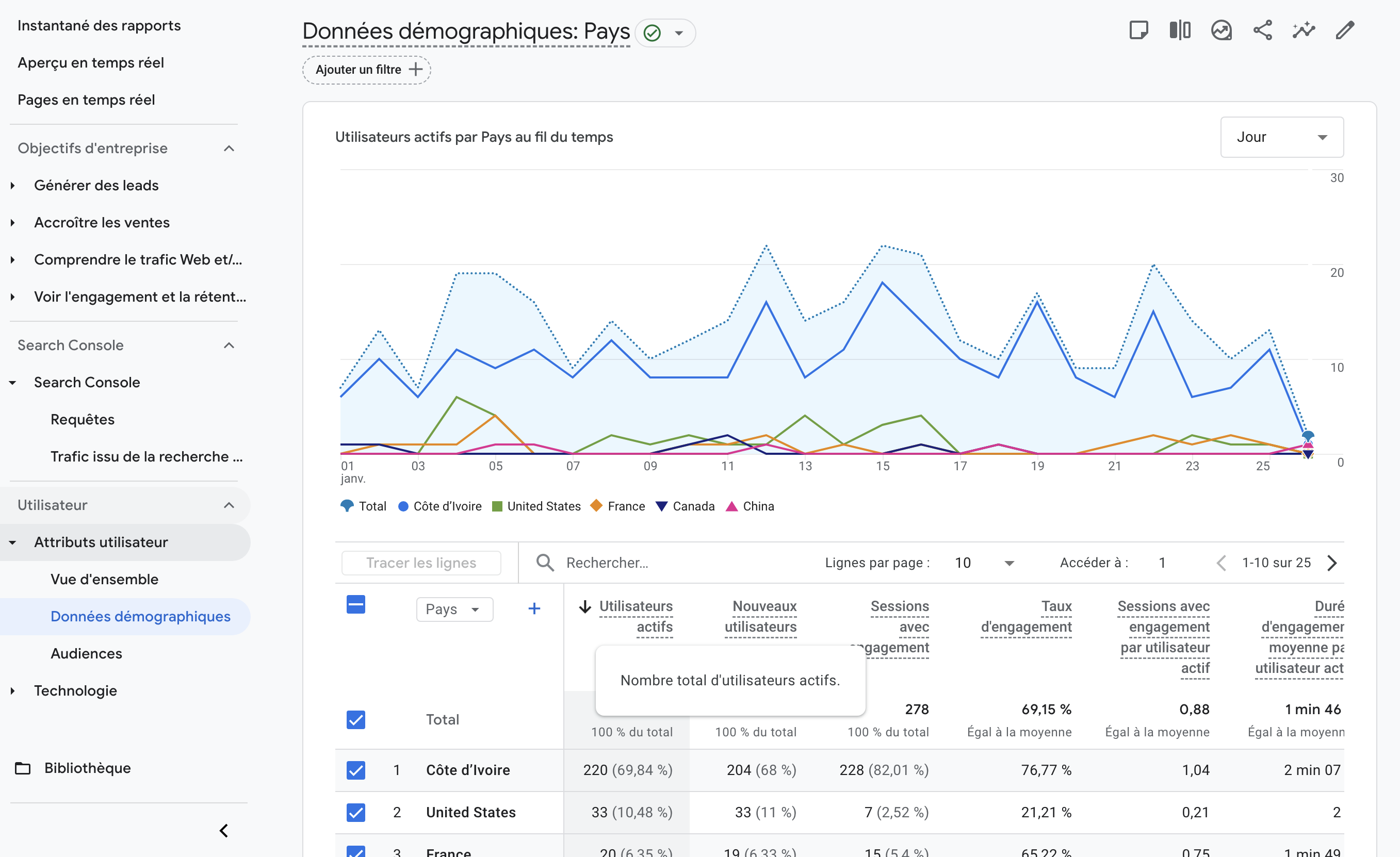Click the France legend color marker
Screen dimensions: 1400x857
click(x=596, y=505)
